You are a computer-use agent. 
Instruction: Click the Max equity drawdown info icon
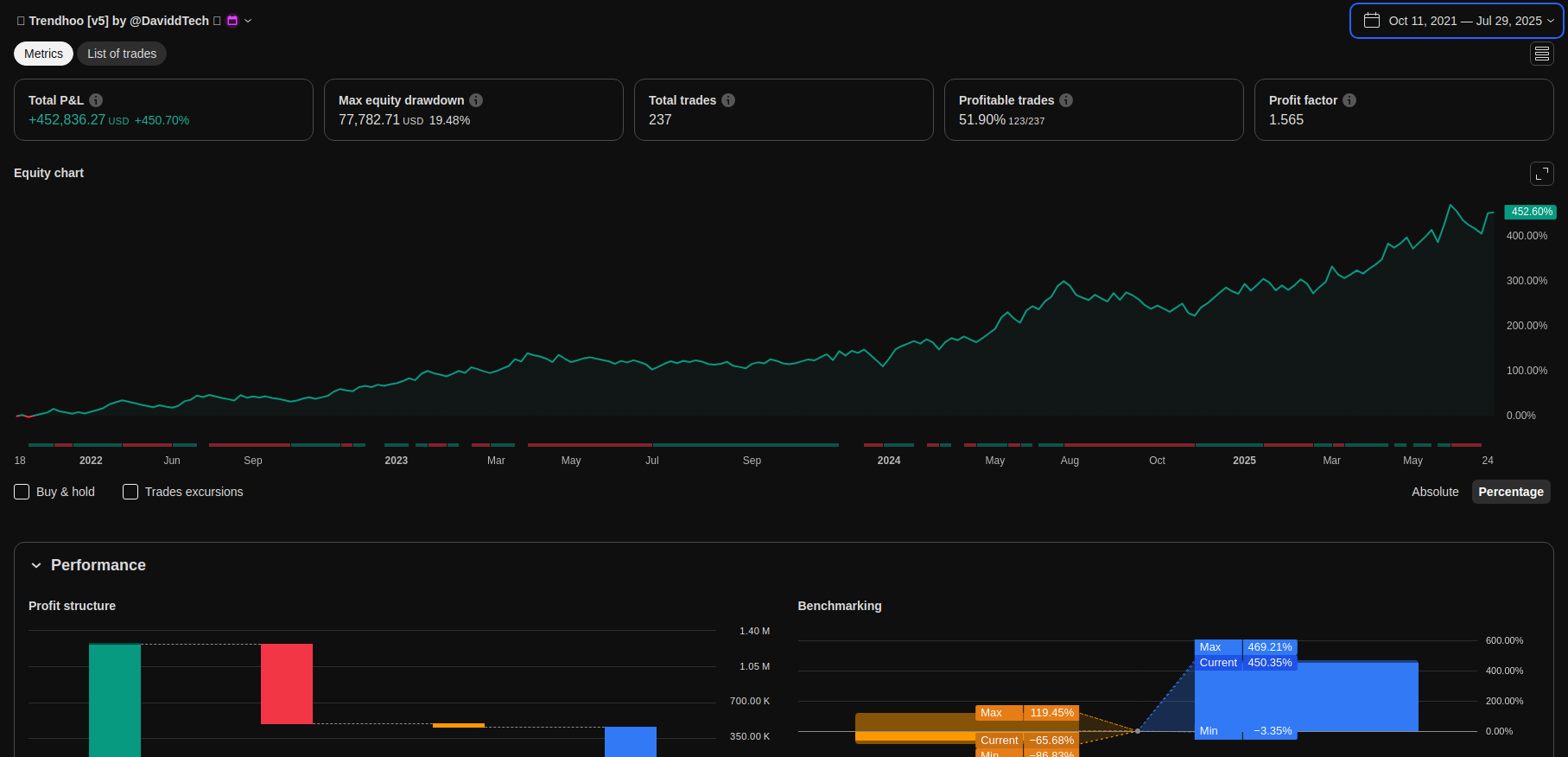(x=476, y=100)
